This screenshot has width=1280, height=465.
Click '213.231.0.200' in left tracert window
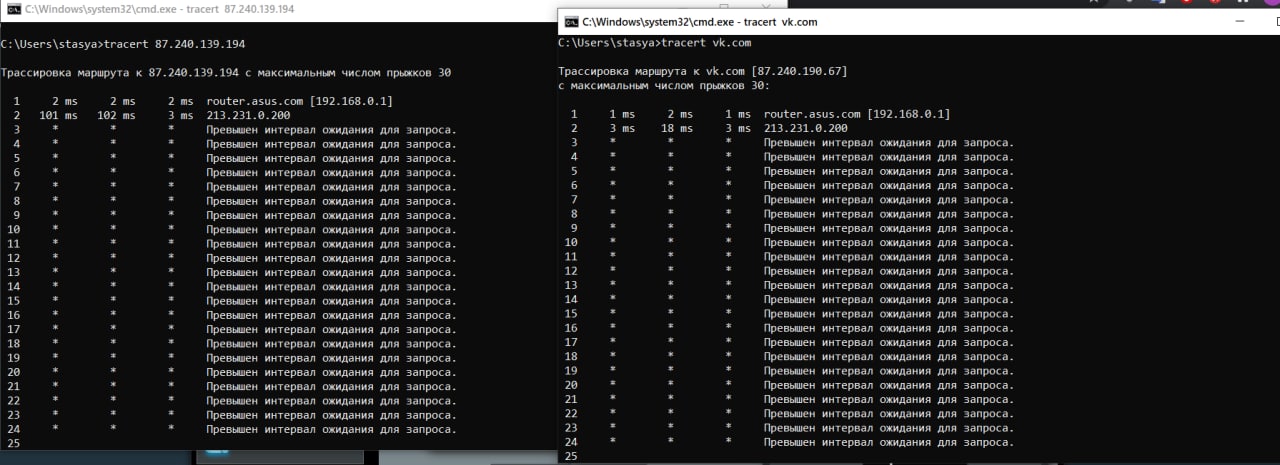(x=248, y=116)
